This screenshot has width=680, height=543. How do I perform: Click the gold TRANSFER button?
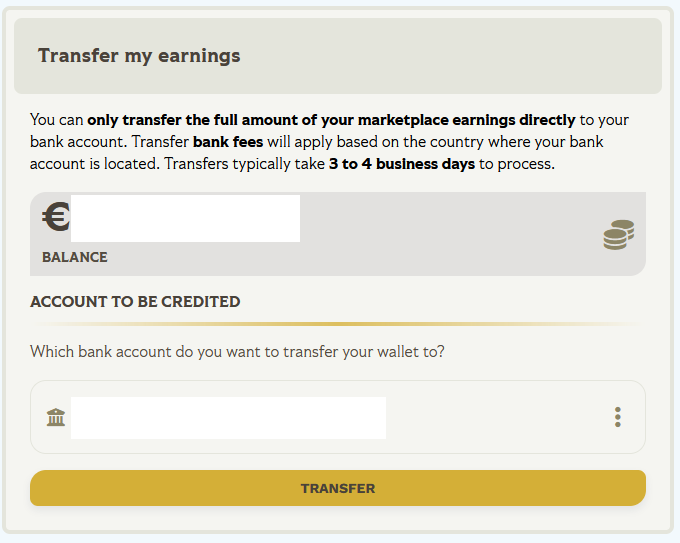pyautogui.click(x=338, y=488)
